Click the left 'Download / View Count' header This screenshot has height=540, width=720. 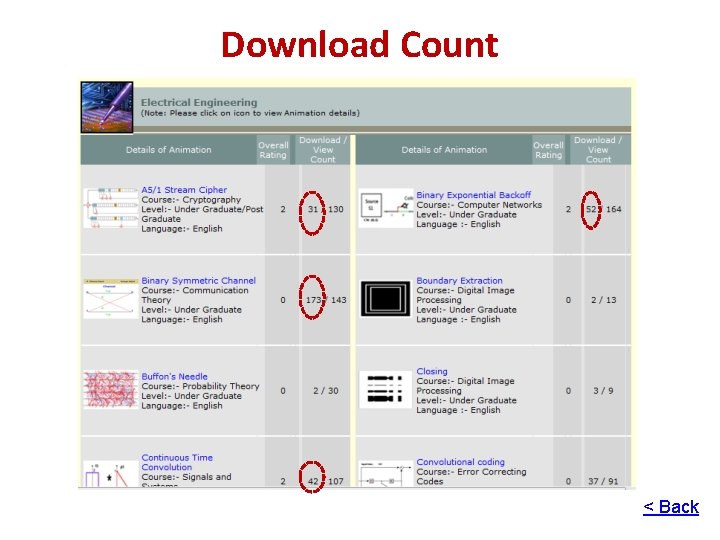(x=323, y=150)
